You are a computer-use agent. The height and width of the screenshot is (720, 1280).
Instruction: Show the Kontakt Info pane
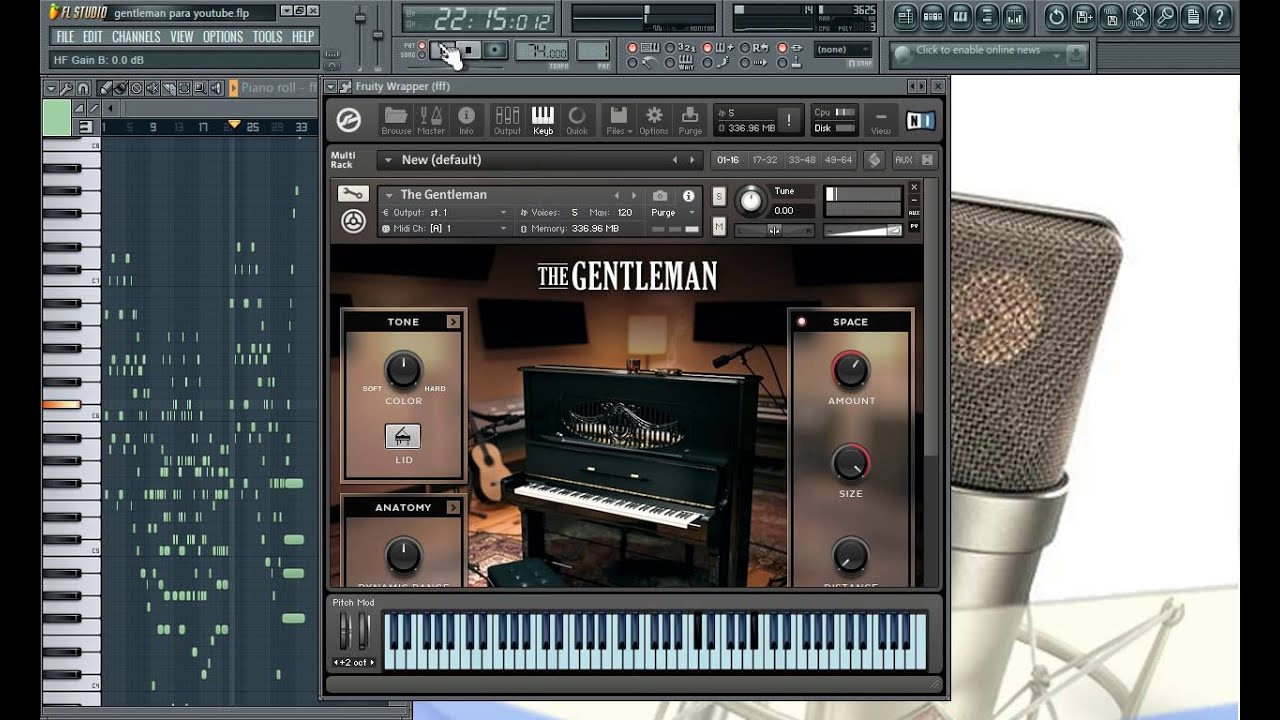pos(466,120)
